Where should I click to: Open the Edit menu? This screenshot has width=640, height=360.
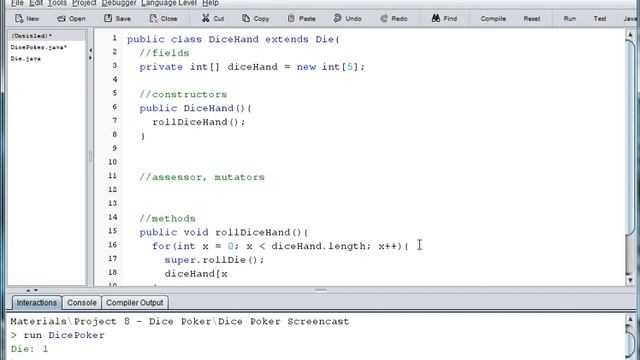[x=36, y=3]
